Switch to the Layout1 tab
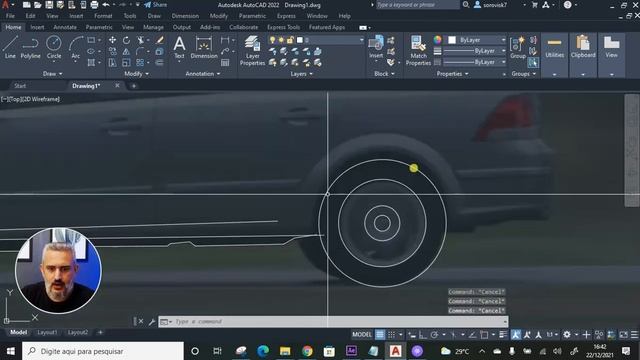 [x=47, y=332]
